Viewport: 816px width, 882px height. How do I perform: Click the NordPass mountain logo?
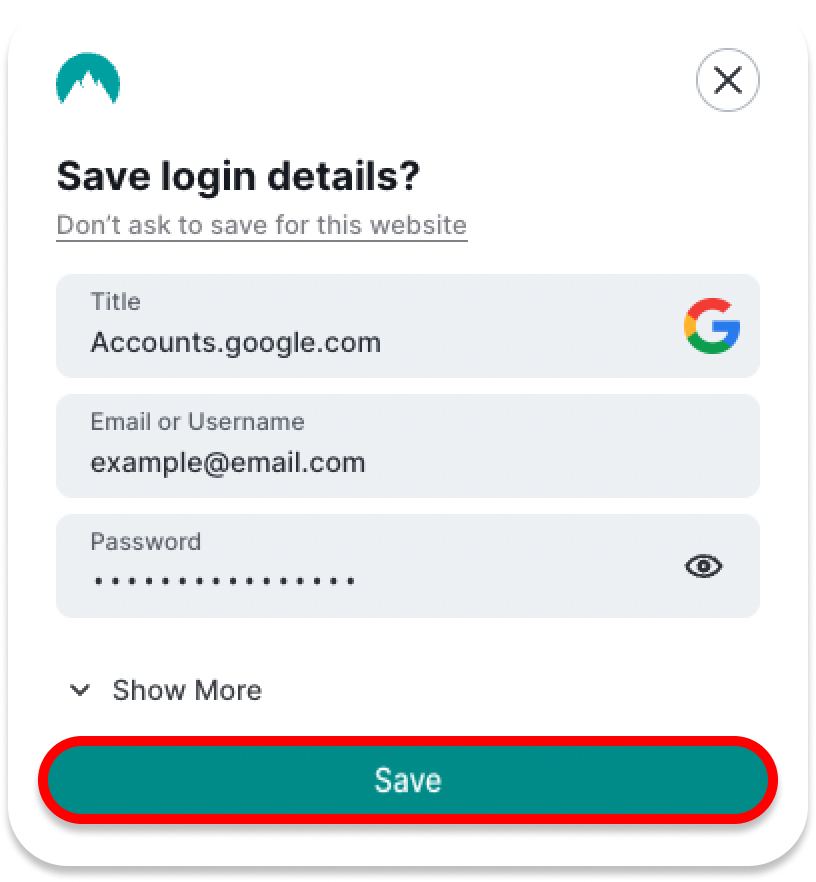[88, 78]
